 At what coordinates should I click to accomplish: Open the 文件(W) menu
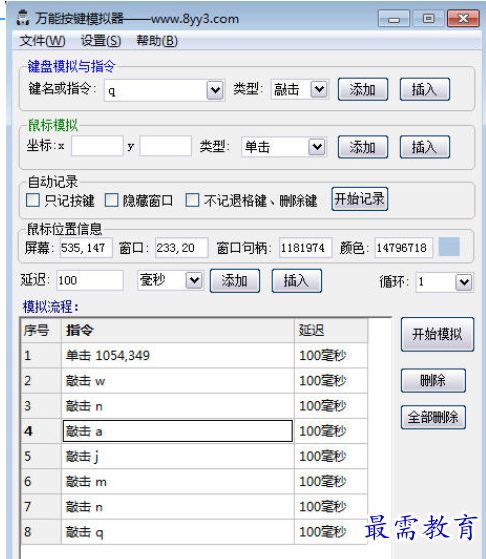click(42, 41)
